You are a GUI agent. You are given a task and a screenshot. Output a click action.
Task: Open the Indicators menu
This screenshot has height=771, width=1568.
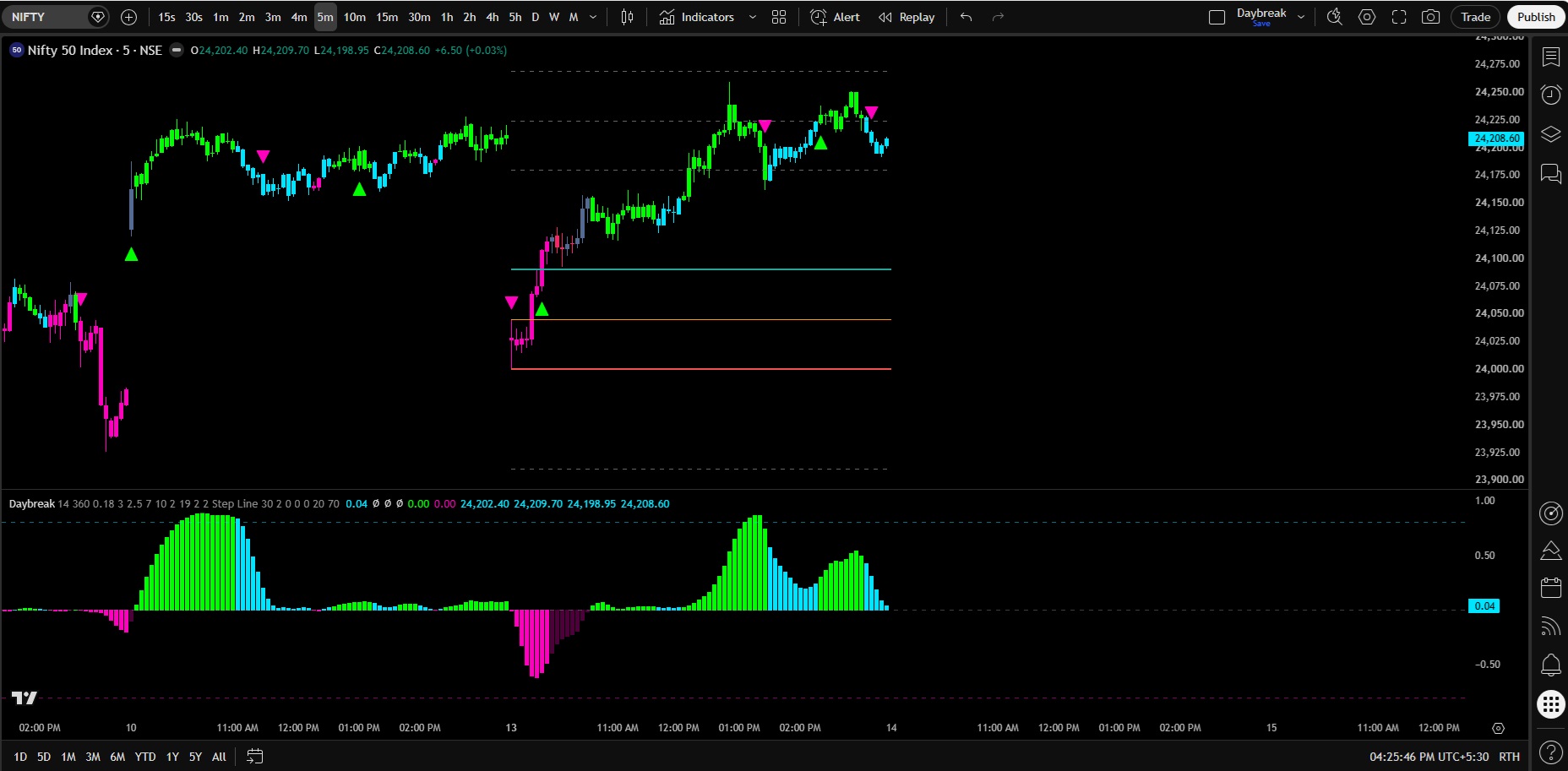click(x=697, y=17)
